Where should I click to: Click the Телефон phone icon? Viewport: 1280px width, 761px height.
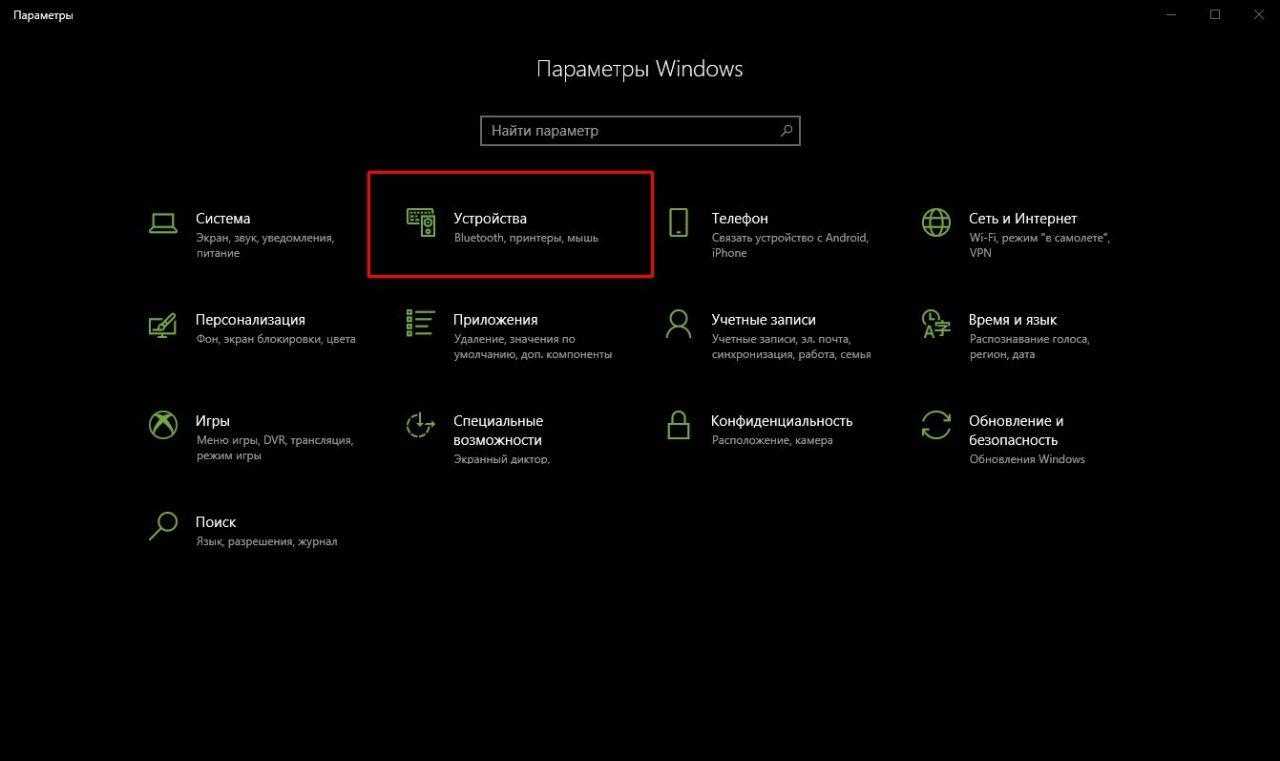coord(678,222)
